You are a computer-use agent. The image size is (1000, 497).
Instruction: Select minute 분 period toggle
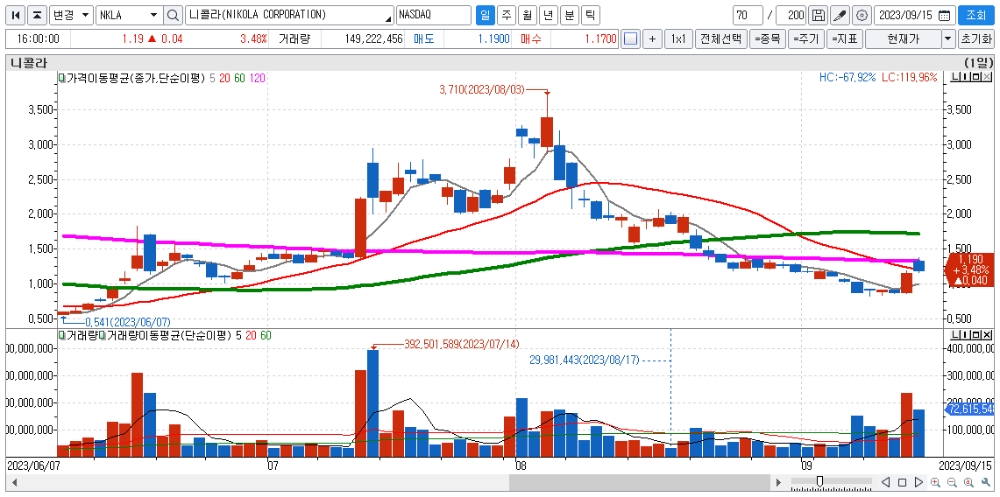click(569, 15)
